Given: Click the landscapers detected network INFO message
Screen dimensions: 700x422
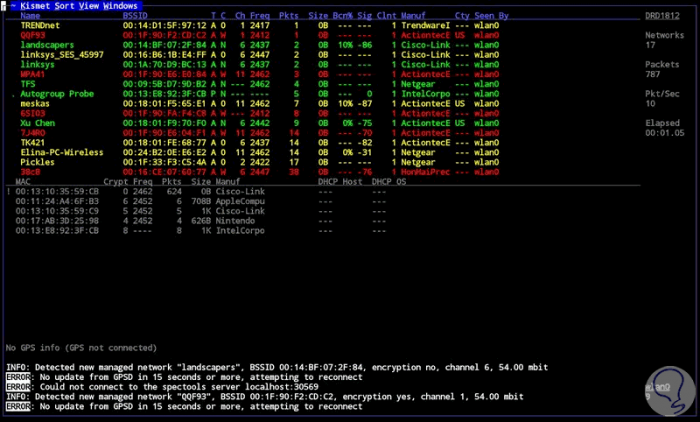Looking at the screenshot, I should tap(277, 368).
